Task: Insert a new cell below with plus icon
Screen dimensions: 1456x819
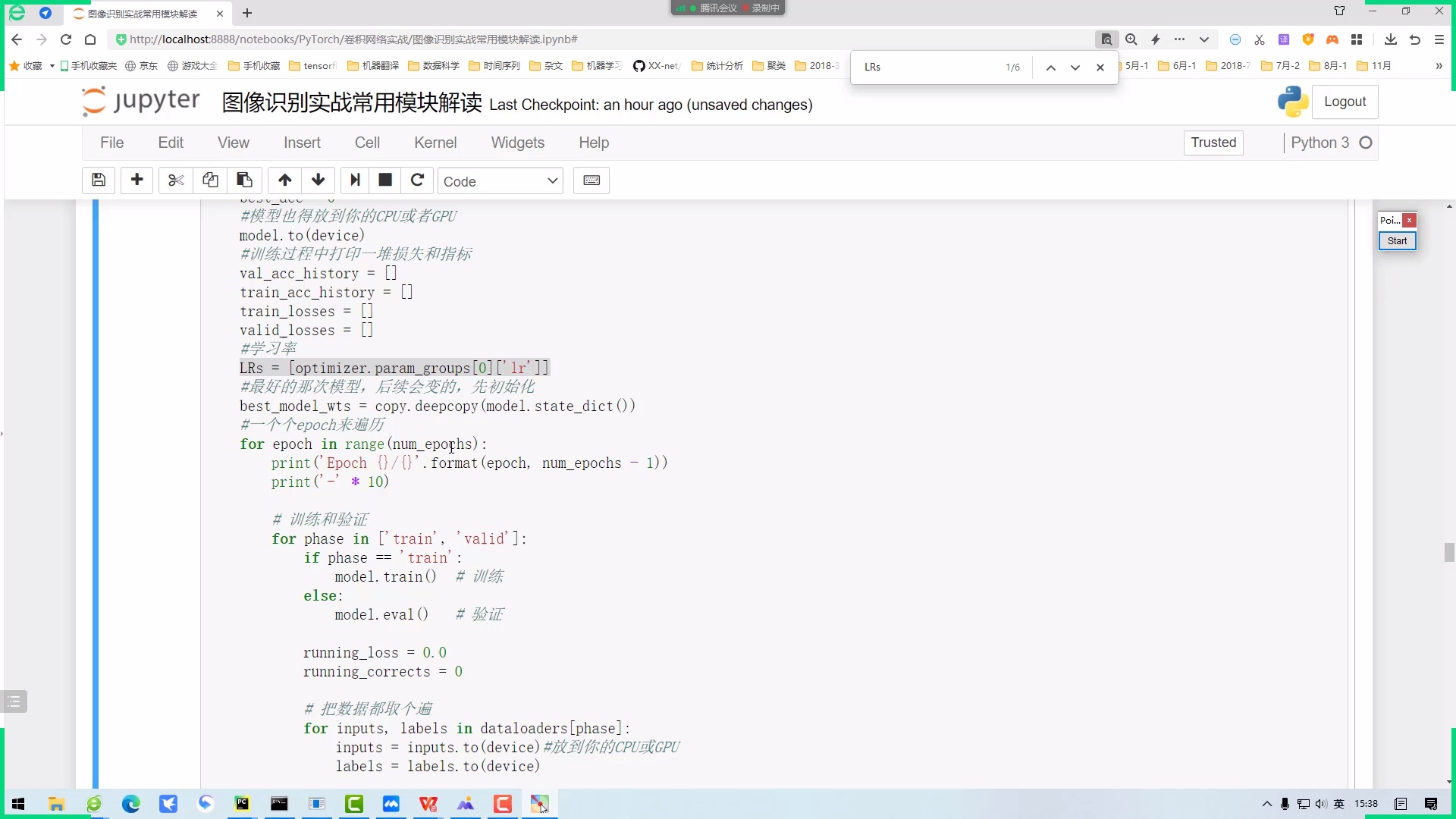Action: pyautogui.click(x=137, y=180)
